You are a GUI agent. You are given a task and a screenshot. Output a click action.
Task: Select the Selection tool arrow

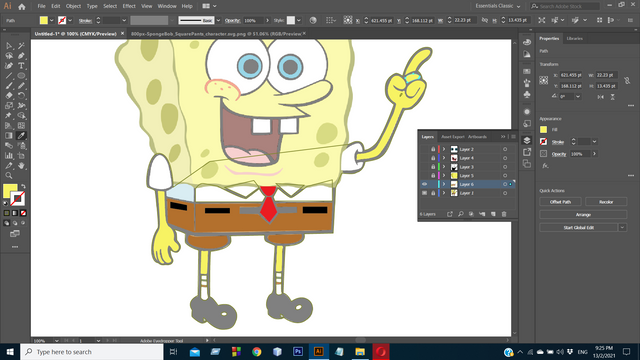click(9, 46)
